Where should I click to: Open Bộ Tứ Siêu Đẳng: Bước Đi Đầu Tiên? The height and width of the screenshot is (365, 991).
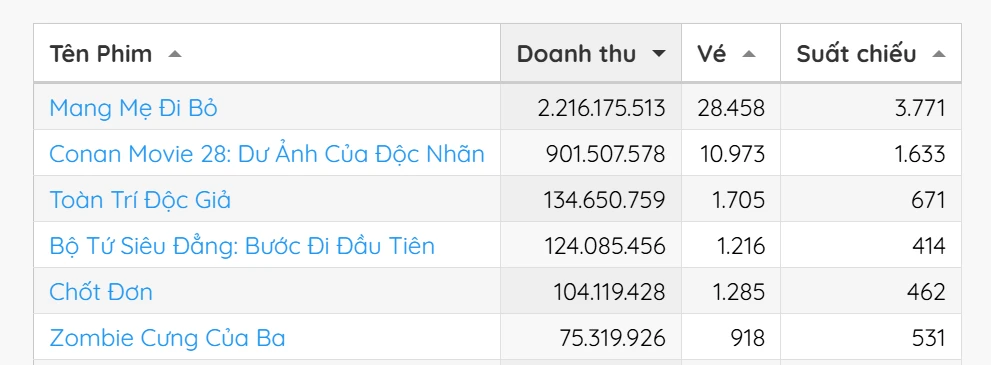[242, 246]
